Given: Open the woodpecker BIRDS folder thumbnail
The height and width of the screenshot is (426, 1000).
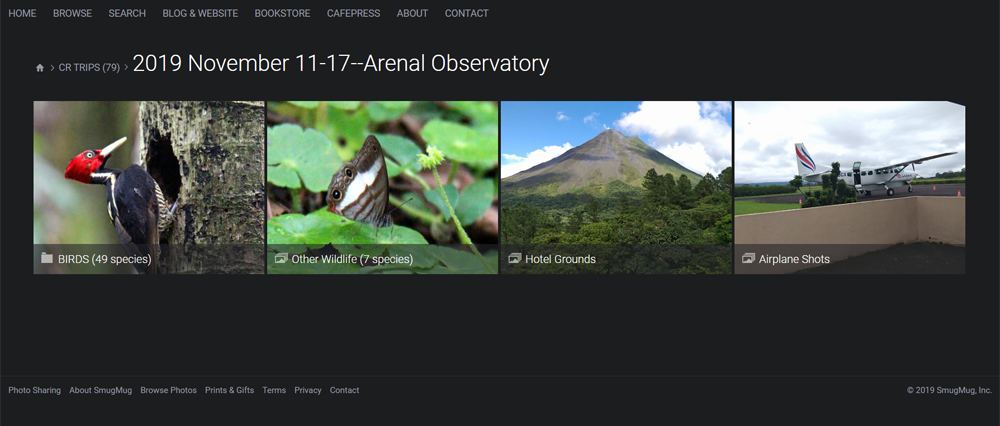Looking at the screenshot, I should pos(149,187).
